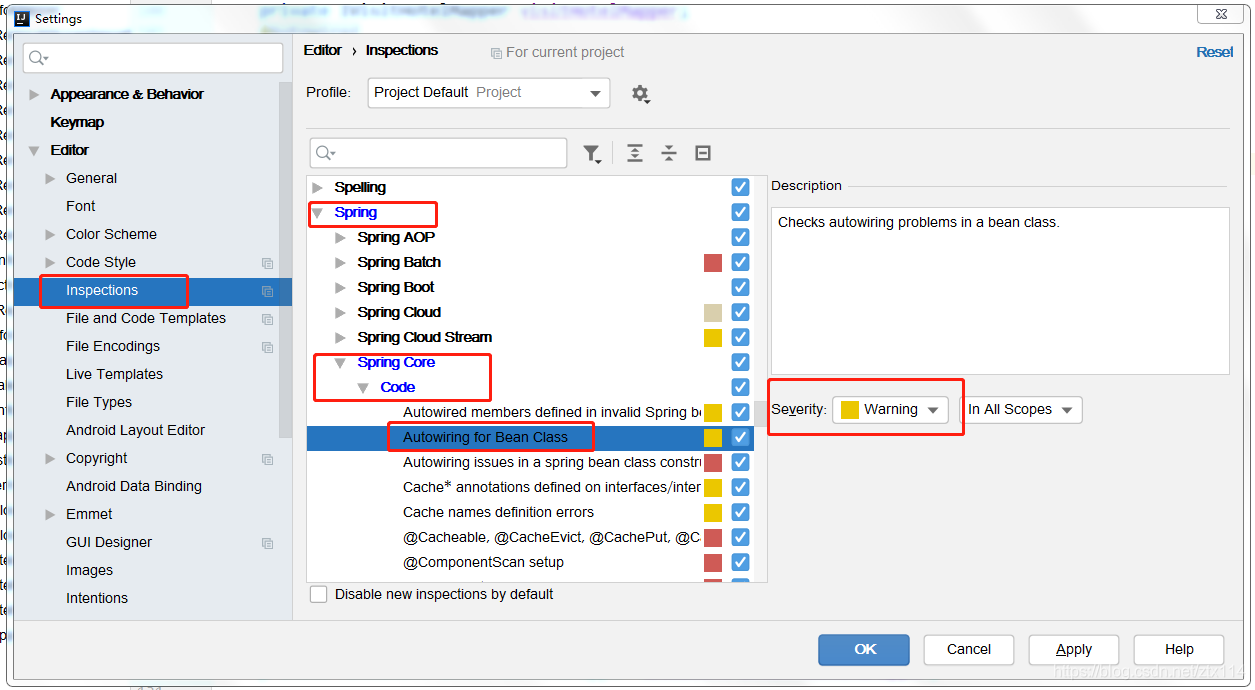This screenshot has height=690, width=1255.
Task: Focus the settings sidebar search field
Action: click(x=154, y=58)
